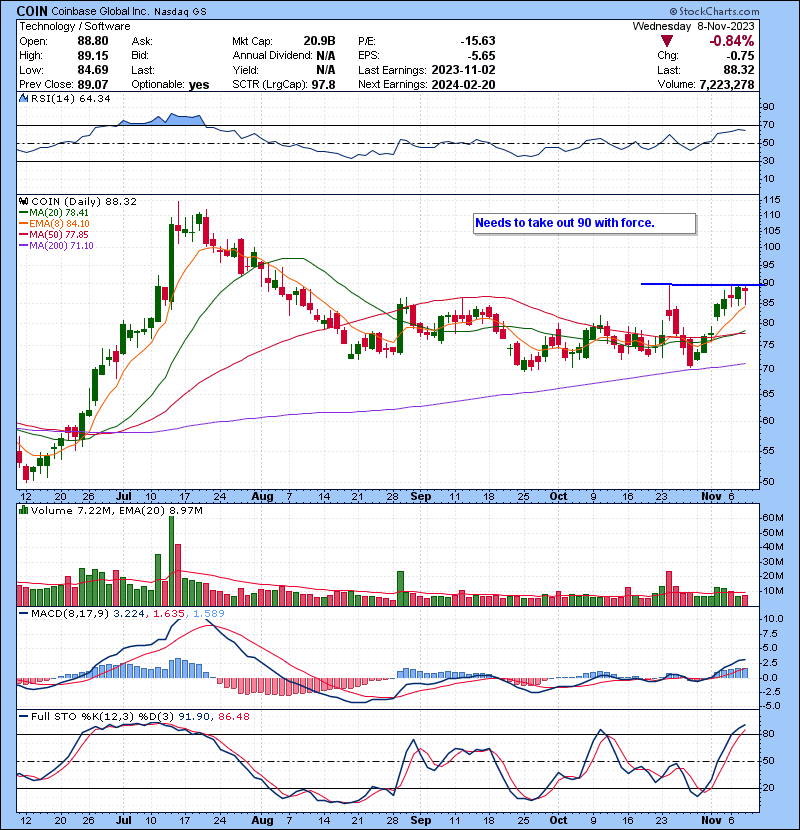
Task: Select the High value 89.15
Action: 93,56
